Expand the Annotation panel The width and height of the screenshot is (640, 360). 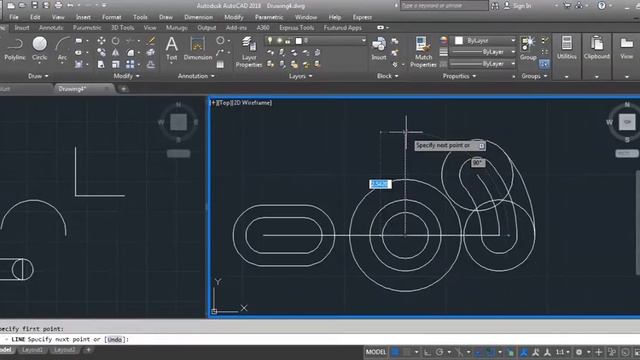pyautogui.click(x=196, y=76)
